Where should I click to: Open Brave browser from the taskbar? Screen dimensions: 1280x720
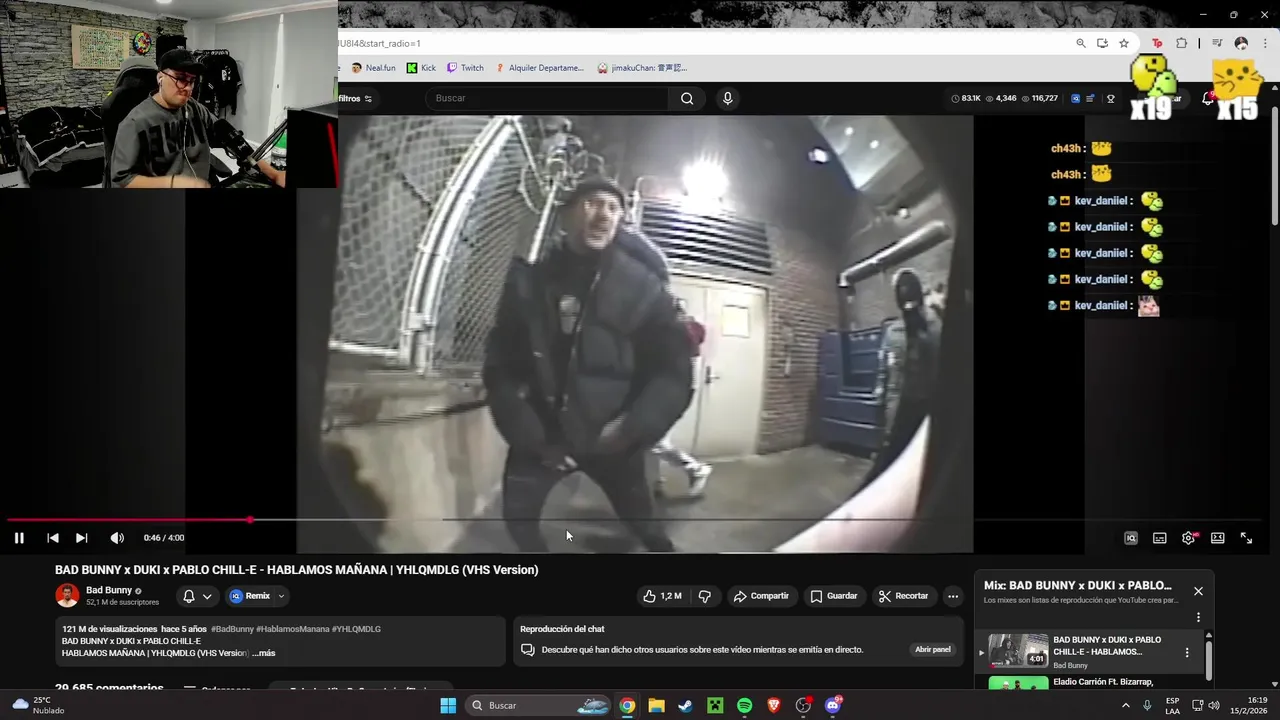pyautogui.click(x=774, y=705)
